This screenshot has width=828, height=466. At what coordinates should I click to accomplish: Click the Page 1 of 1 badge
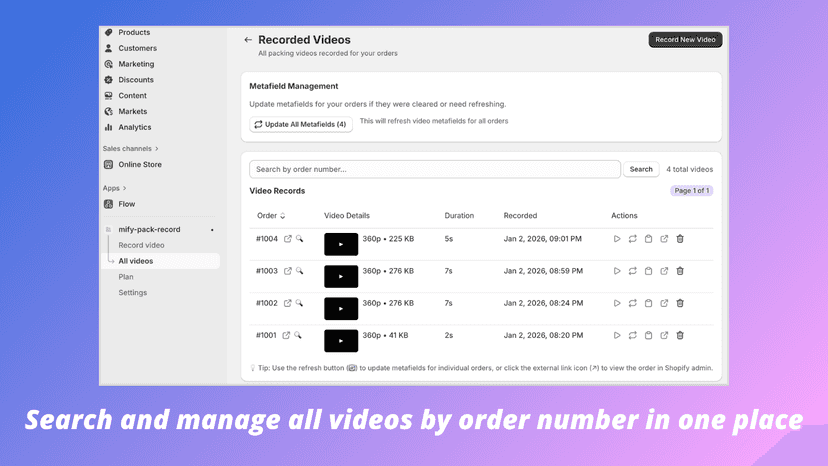(692, 191)
